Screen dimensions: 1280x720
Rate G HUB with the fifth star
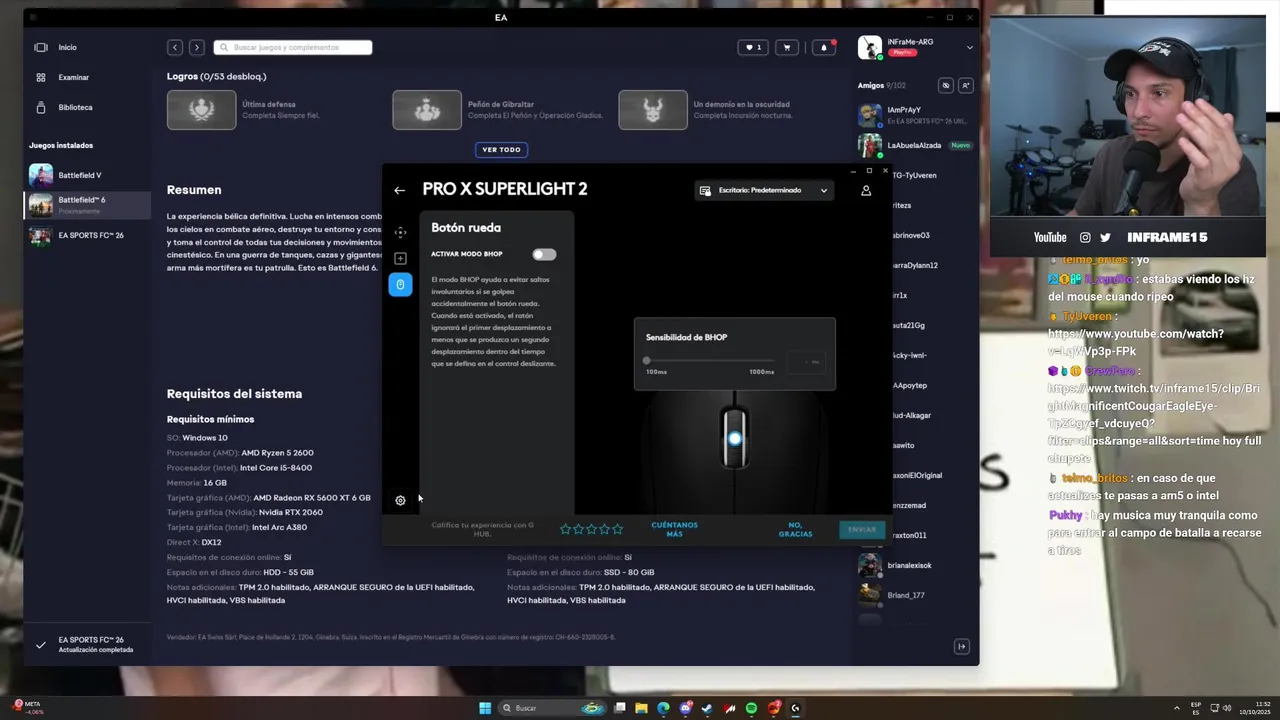[617, 529]
